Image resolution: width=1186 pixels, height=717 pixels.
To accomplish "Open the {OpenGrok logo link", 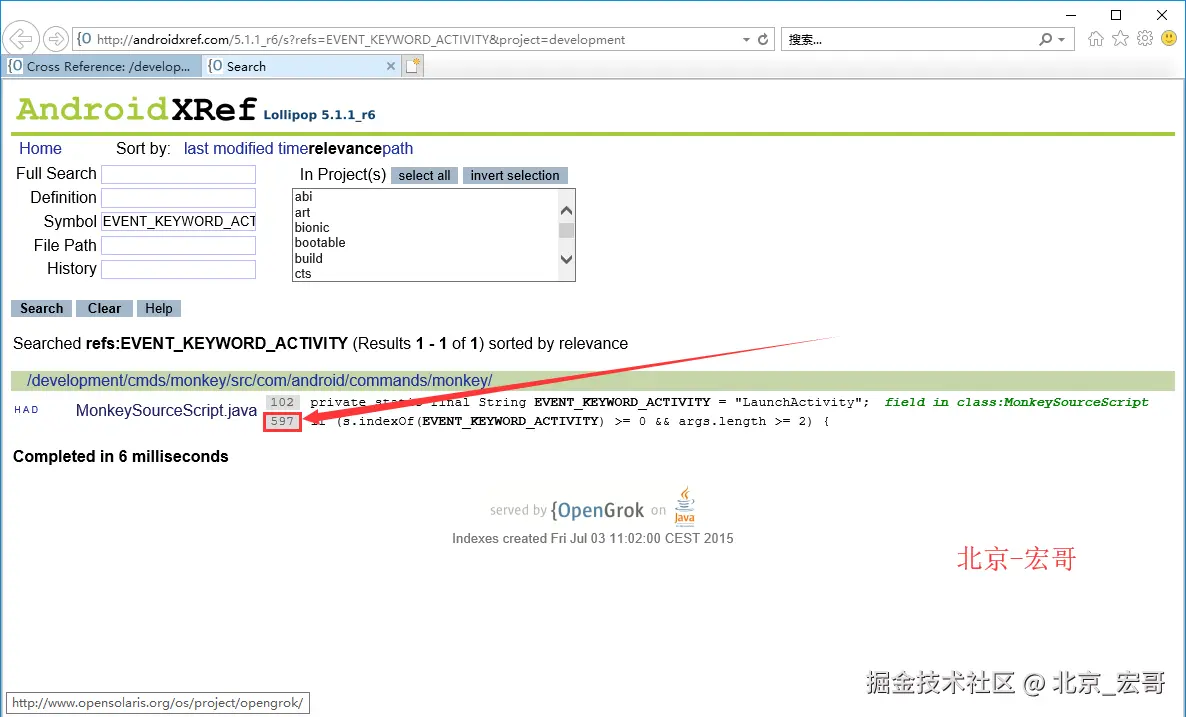I will coord(598,511).
